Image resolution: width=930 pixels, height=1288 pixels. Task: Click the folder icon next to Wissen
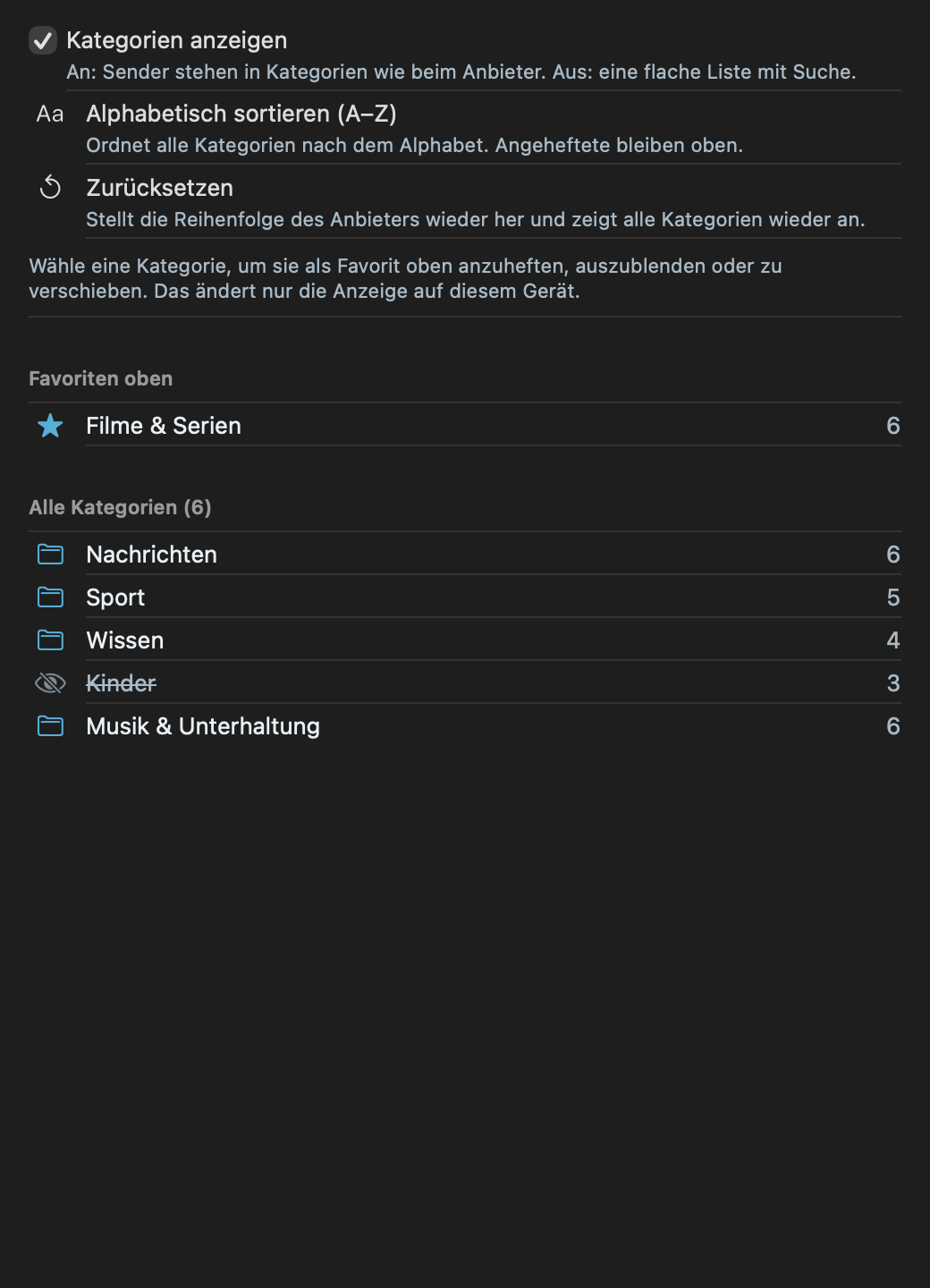[x=50, y=640]
